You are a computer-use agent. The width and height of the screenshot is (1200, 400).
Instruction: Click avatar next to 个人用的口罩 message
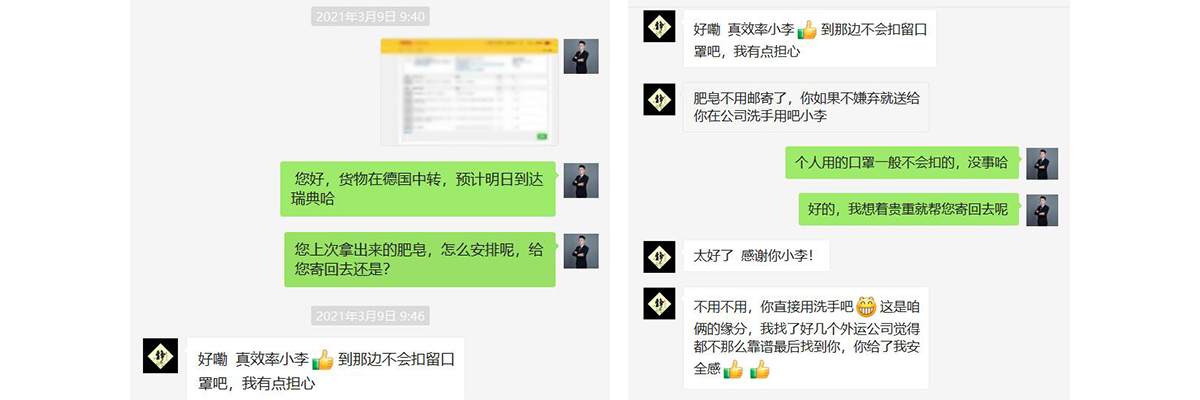[1042, 164]
